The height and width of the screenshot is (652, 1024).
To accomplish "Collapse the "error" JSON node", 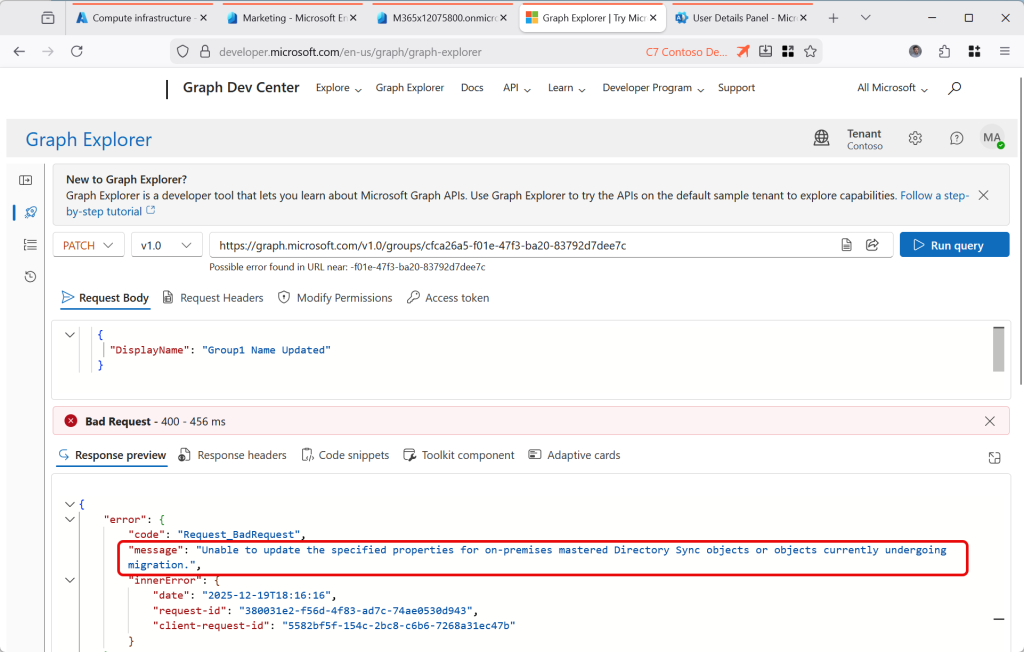I will click(x=69, y=519).
